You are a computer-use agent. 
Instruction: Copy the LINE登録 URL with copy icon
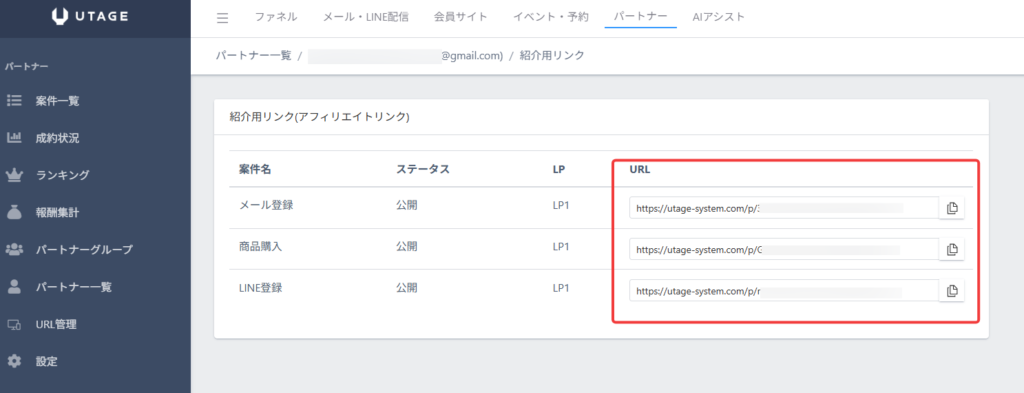(952, 290)
